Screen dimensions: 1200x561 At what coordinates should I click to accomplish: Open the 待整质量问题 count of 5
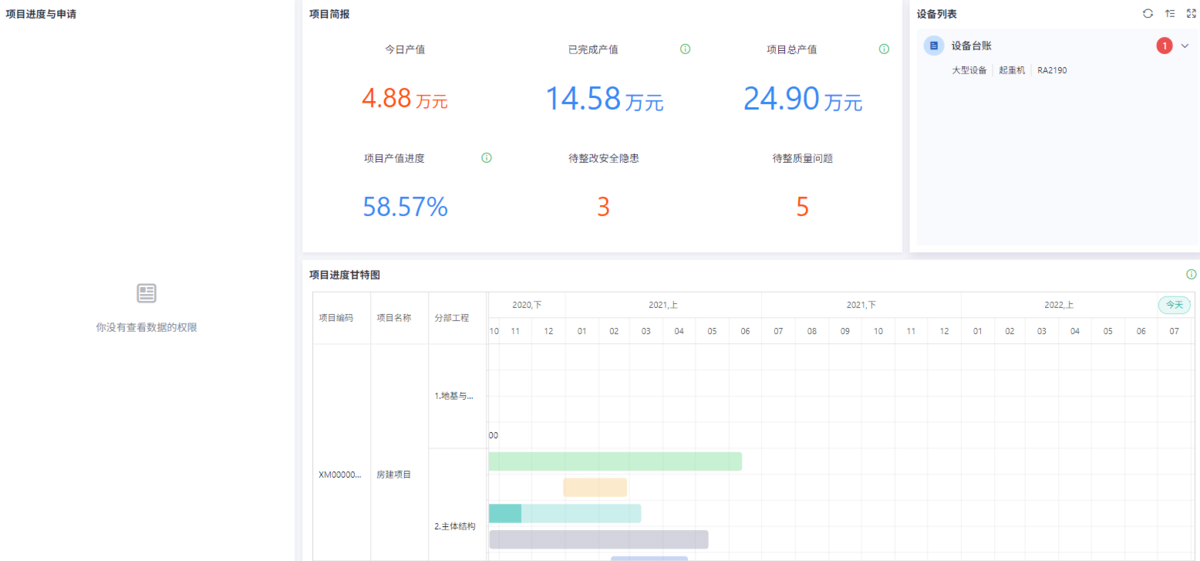[x=802, y=207]
